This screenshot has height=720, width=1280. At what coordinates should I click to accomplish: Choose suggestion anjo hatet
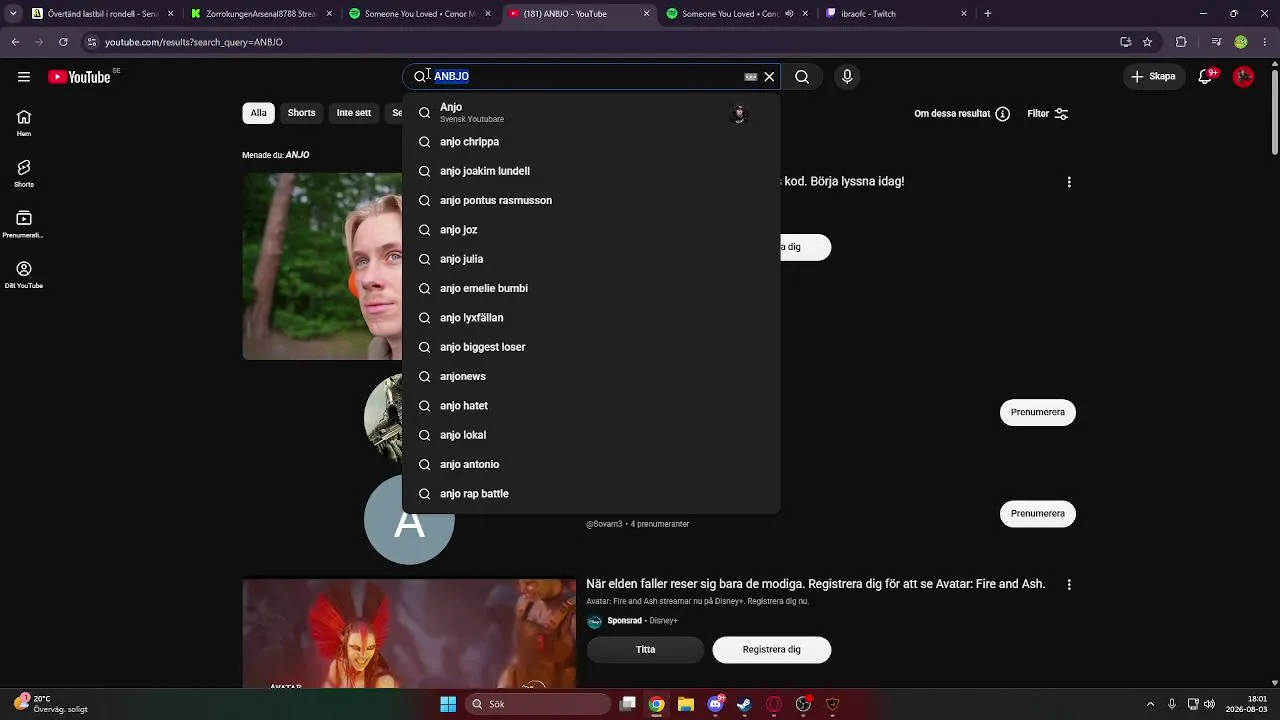[590, 406]
